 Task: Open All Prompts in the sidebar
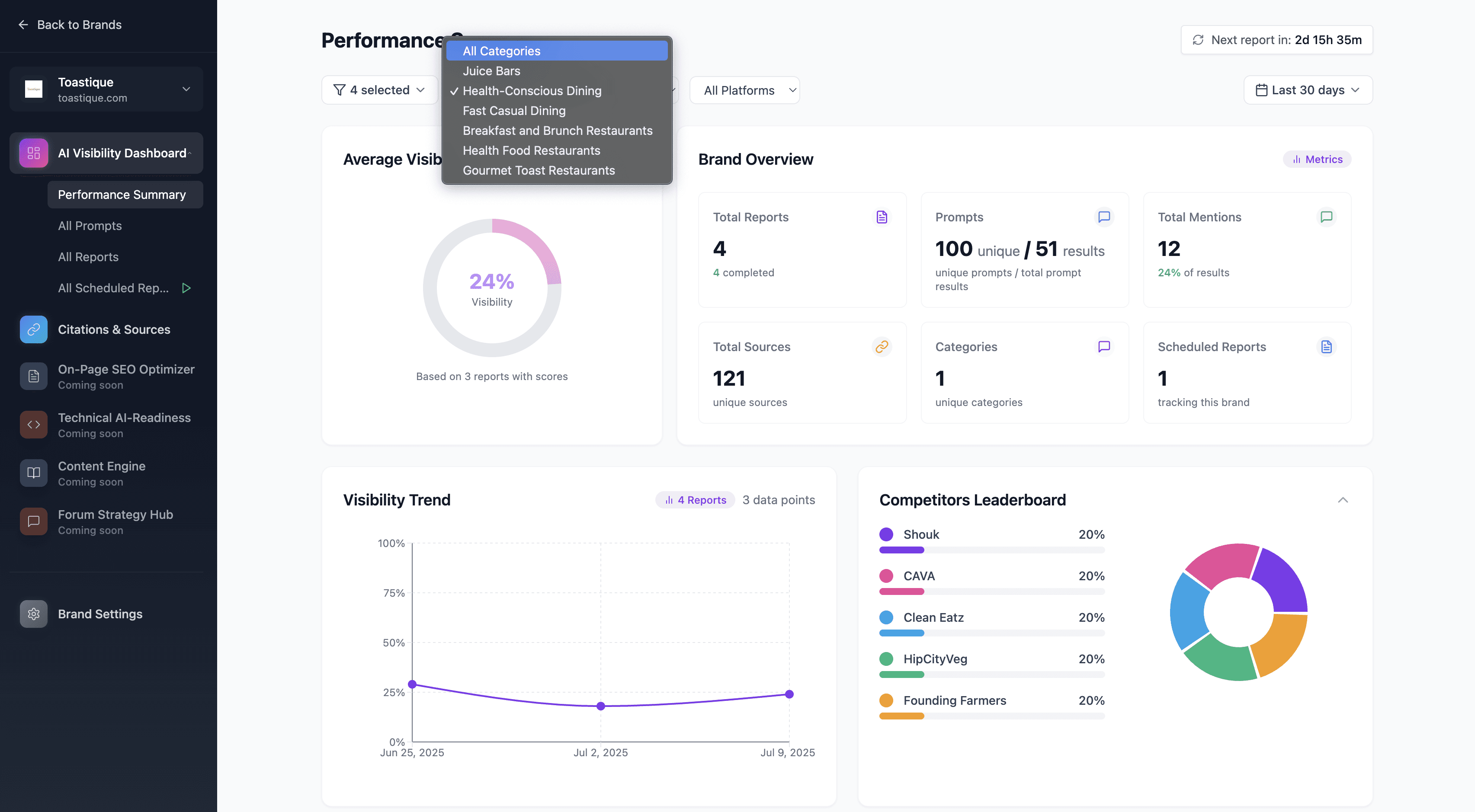click(x=90, y=226)
